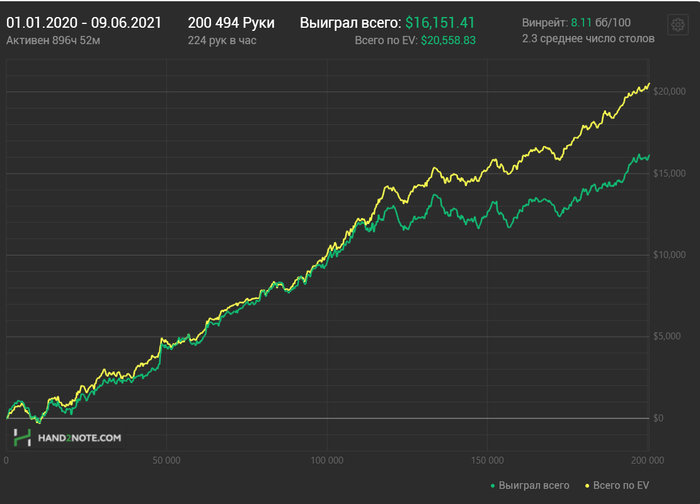Image resolution: width=700 pixels, height=504 pixels.
Task: Click the $10,000 y-axis label
Action: point(669,255)
